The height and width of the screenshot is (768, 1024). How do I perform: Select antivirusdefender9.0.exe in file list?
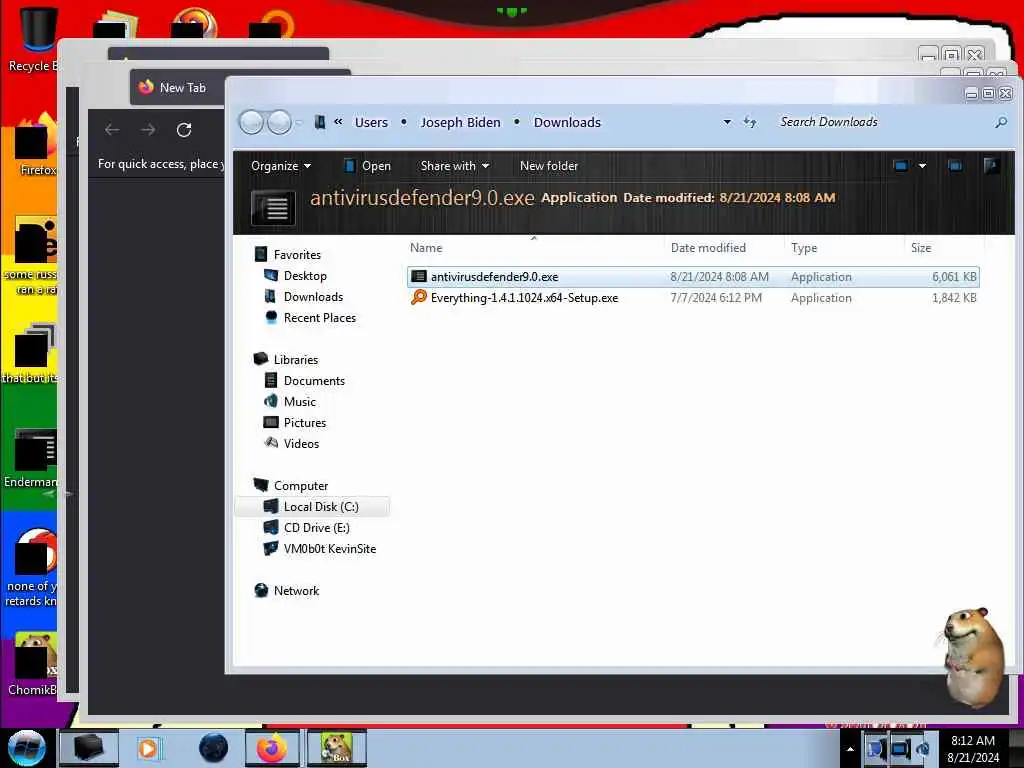(x=693, y=277)
